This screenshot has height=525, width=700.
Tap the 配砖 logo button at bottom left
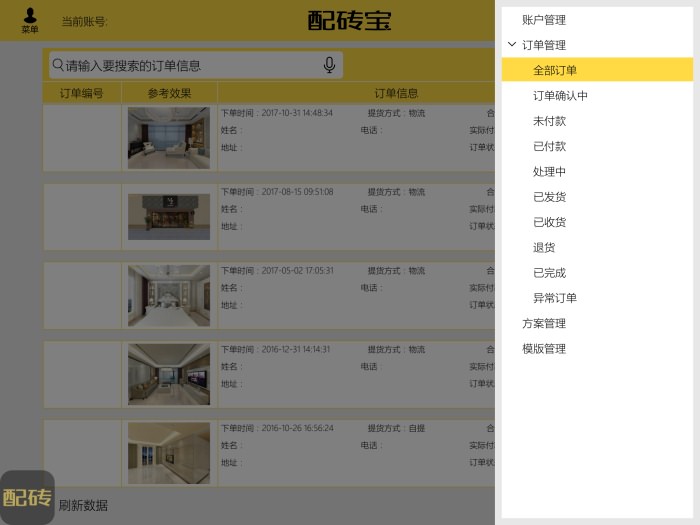[x=27, y=497]
